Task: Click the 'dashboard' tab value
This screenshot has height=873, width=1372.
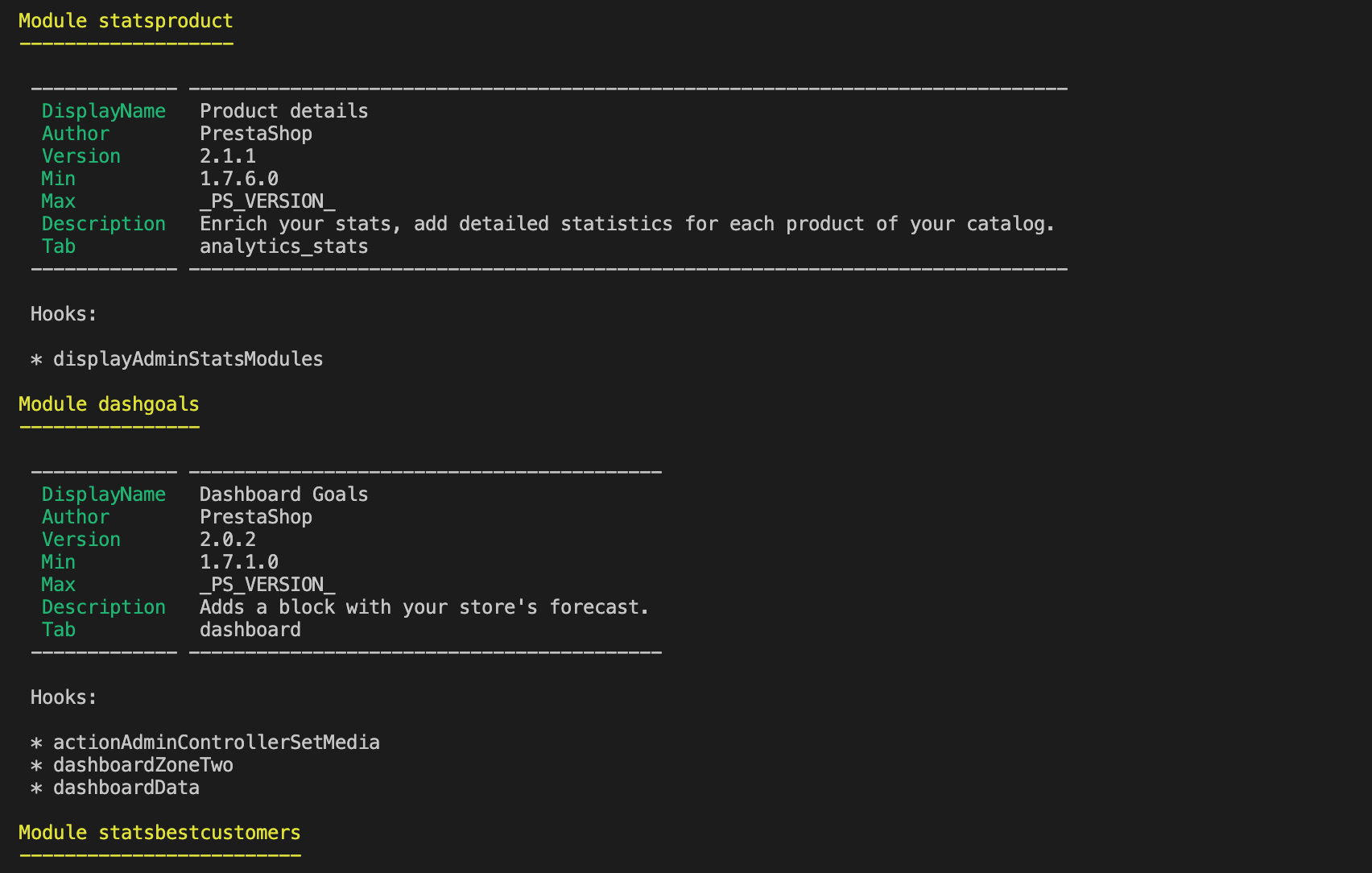Action: pyautogui.click(x=250, y=630)
